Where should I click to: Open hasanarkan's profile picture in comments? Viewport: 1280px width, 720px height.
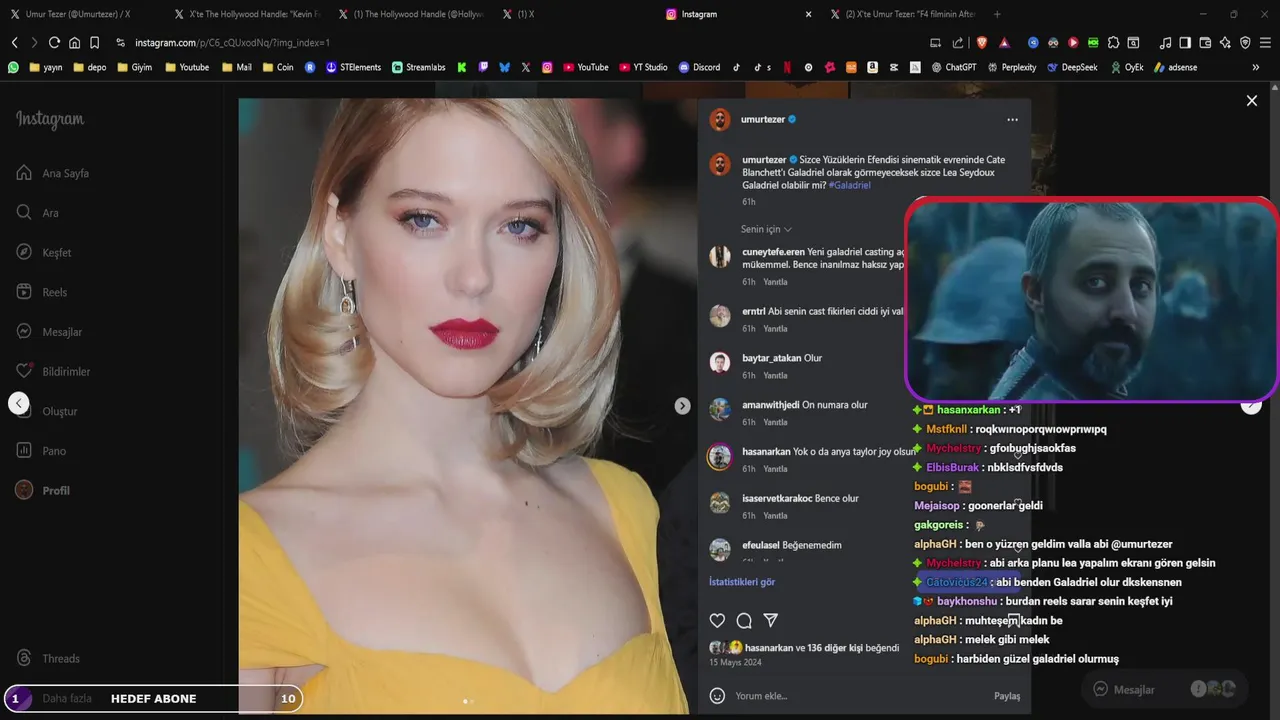coord(719,457)
